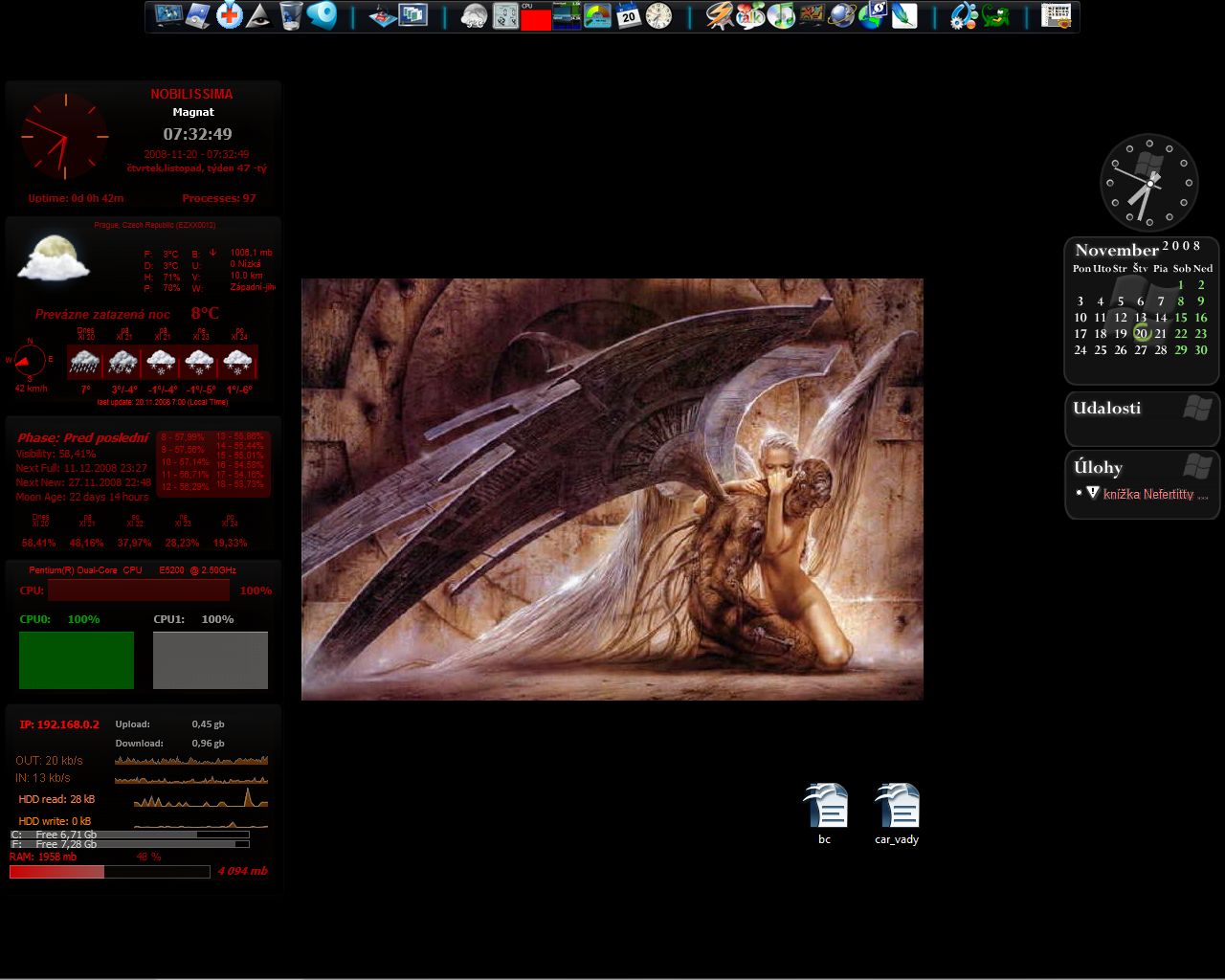Viewport: 1225px width, 980px height.
Task: Click the weather cloud dock icon
Action: click(474, 16)
